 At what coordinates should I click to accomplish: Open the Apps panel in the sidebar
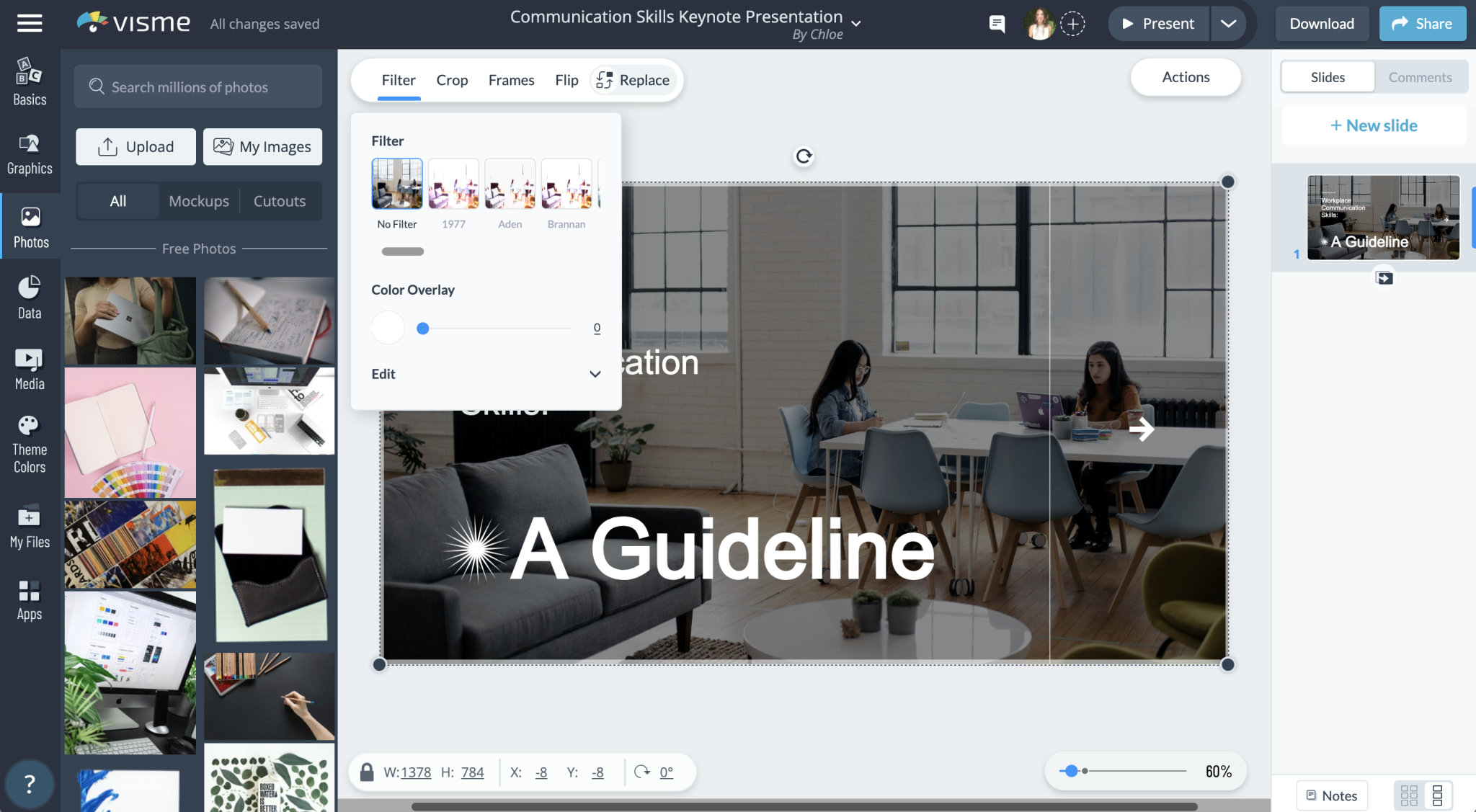click(x=30, y=599)
